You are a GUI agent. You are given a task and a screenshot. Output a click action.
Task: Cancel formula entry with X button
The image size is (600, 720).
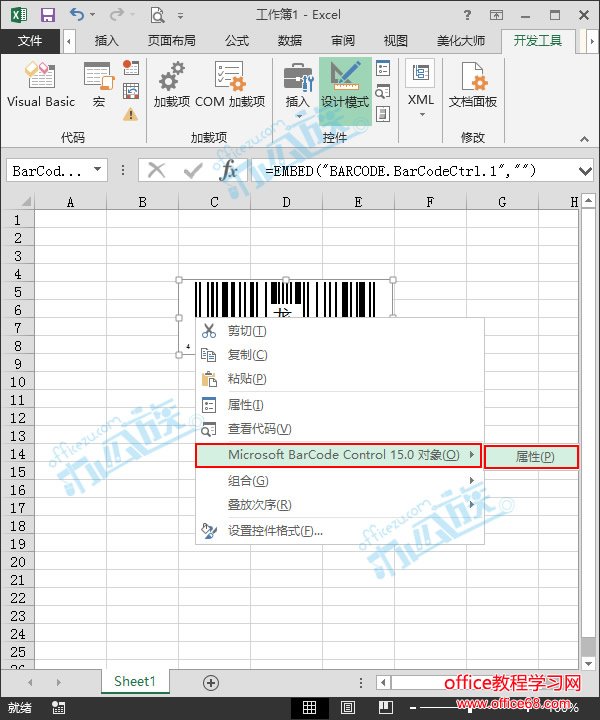tap(157, 171)
